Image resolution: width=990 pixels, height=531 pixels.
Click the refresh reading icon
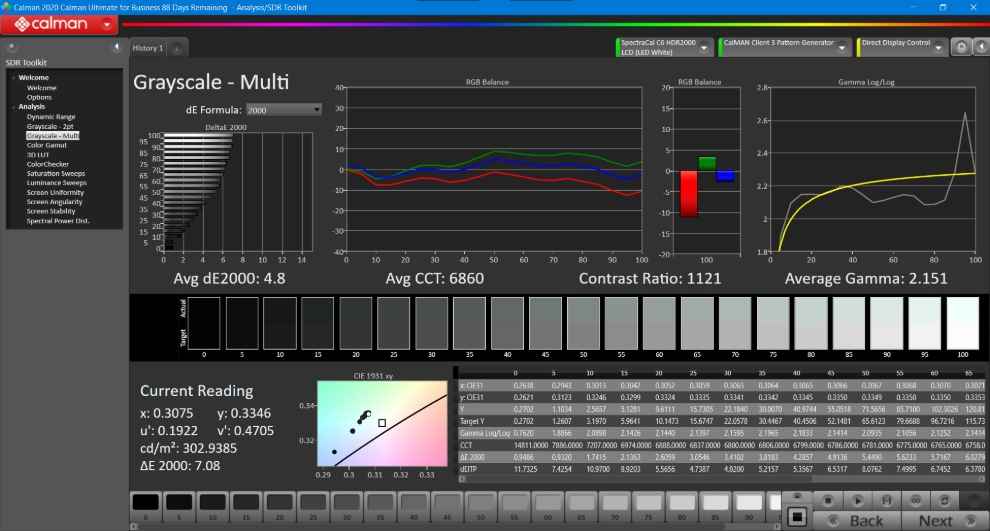(944, 500)
